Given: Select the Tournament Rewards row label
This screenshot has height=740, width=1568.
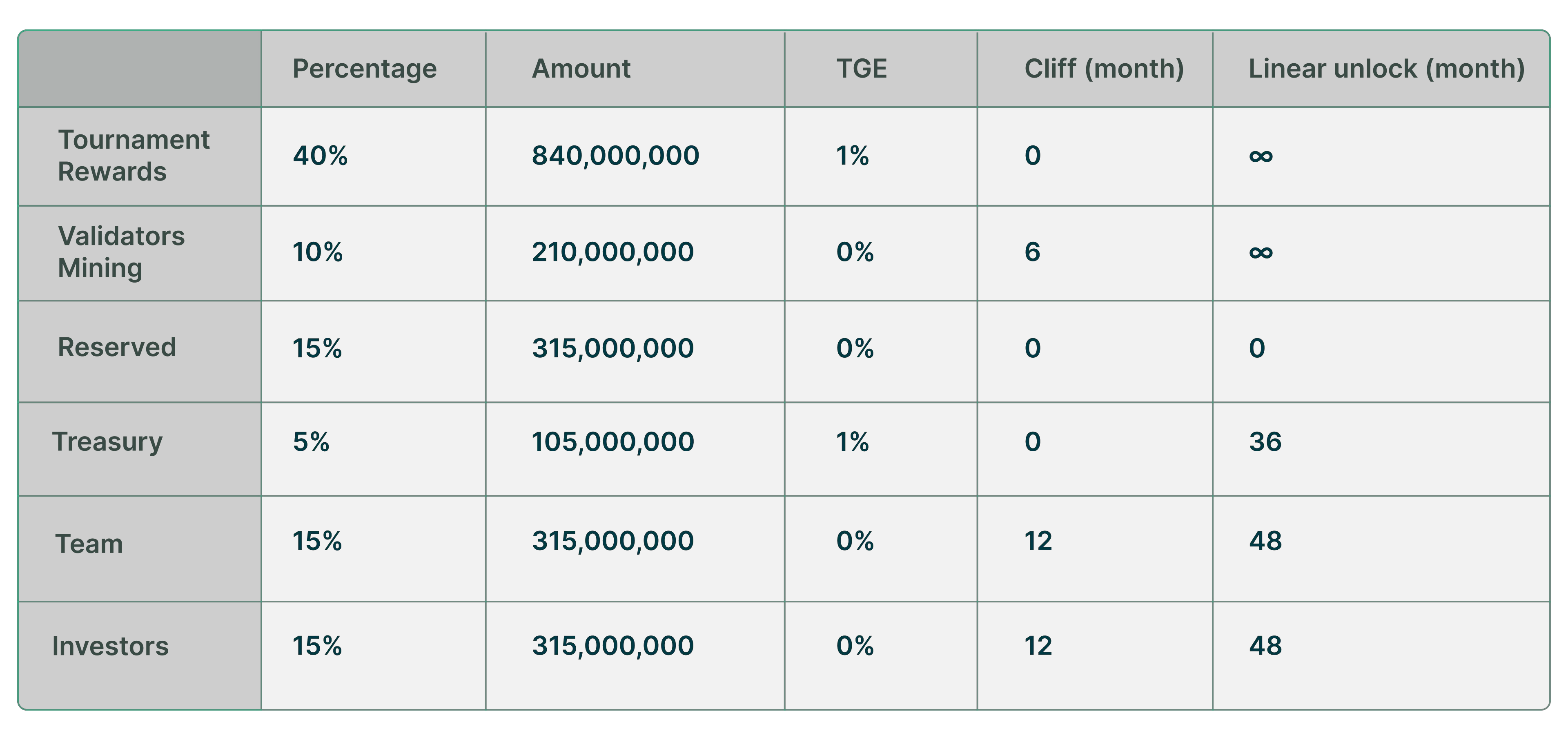Looking at the screenshot, I should click(x=133, y=156).
